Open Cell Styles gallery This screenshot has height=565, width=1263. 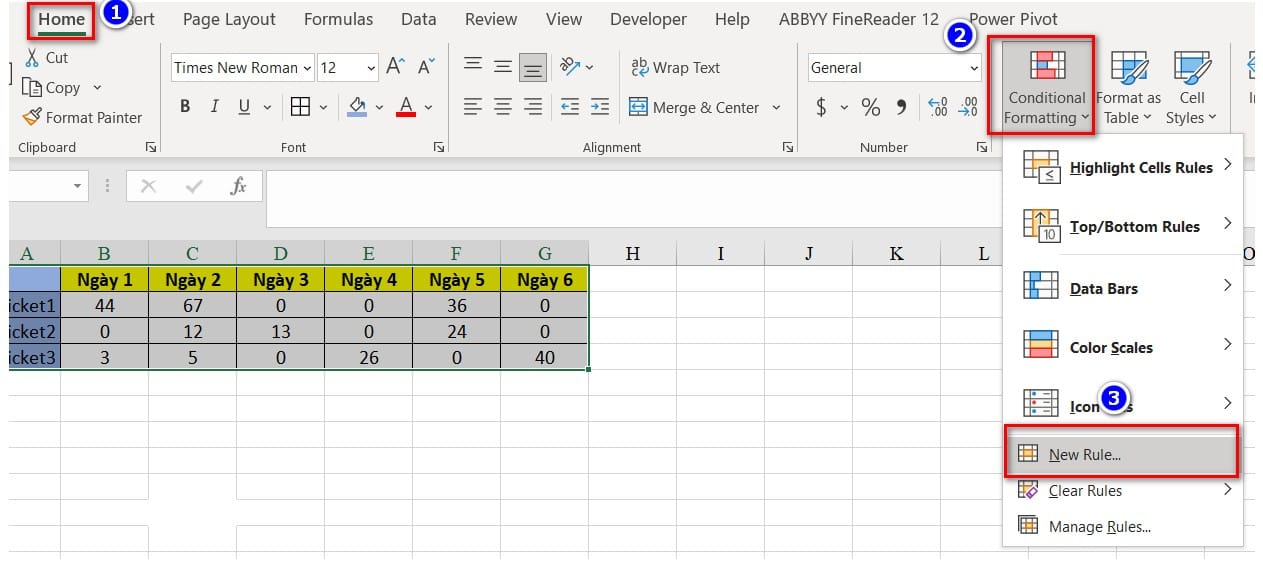(x=1191, y=87)
